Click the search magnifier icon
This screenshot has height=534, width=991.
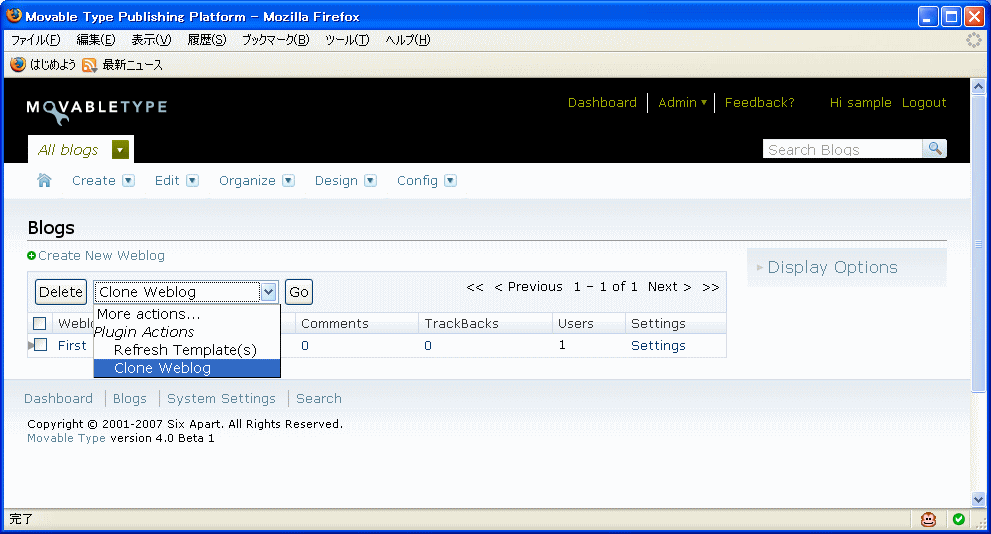tap(934, 149)
